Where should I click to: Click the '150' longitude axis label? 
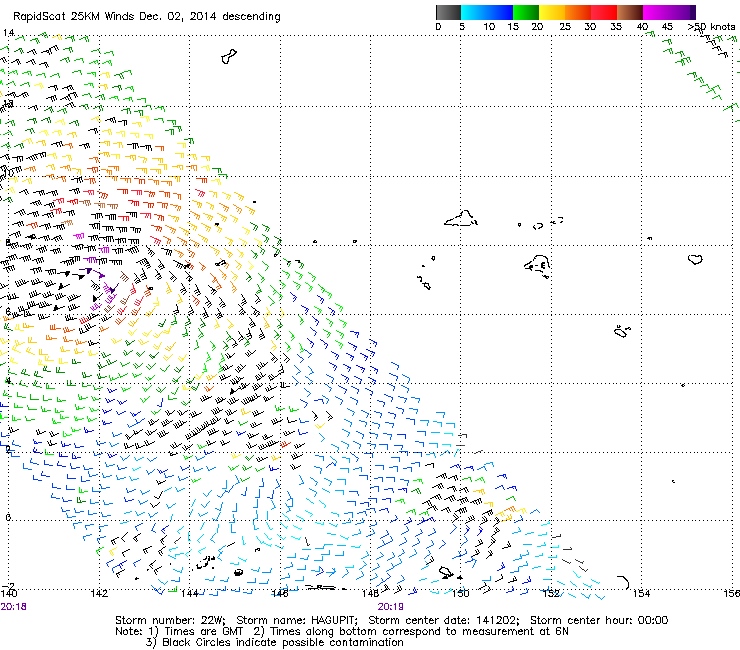click(x=461, y=593)
